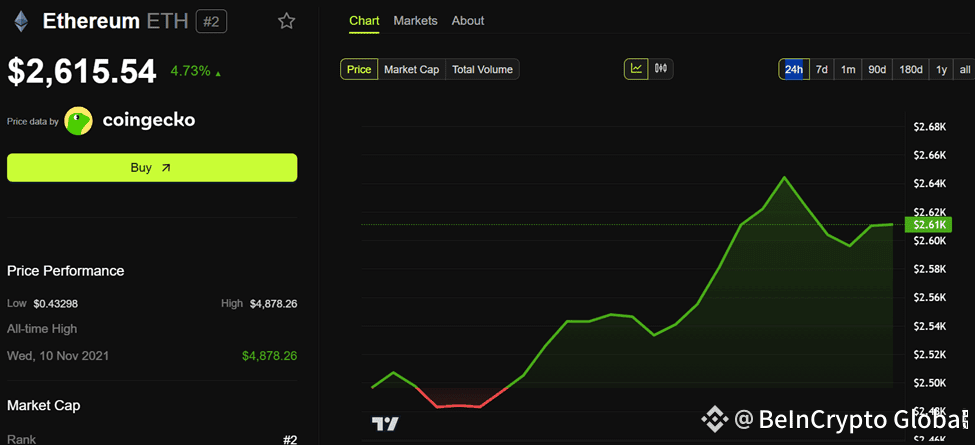Click the Ethereum coin name title
The width and height of the screenshot is (975, 445).
coord(91,22)
